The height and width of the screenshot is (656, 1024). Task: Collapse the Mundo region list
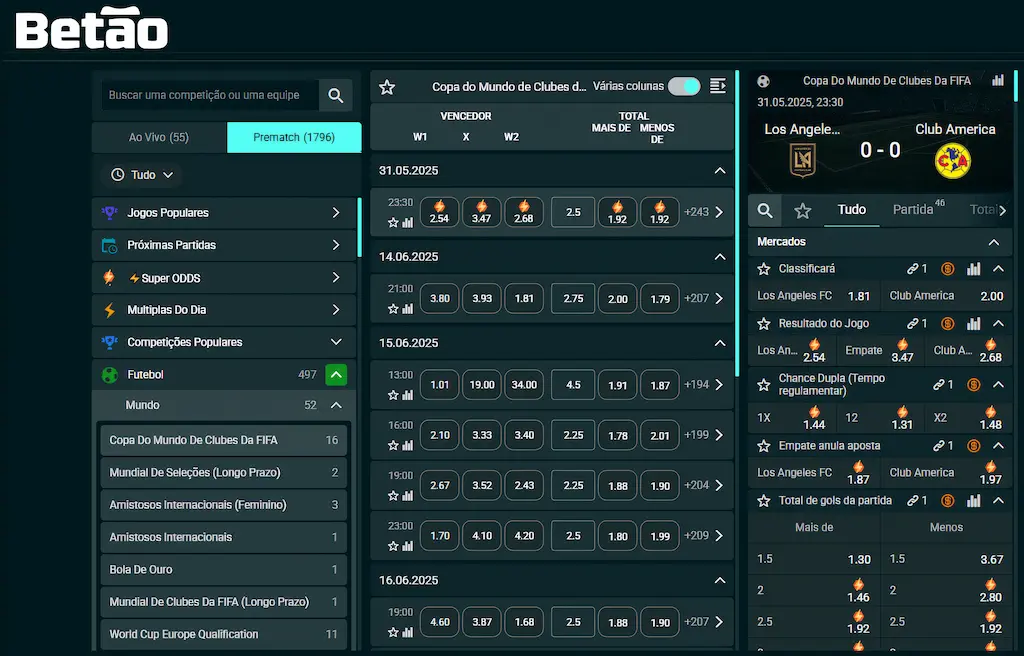pyautogui.click(x=336, y=406)
